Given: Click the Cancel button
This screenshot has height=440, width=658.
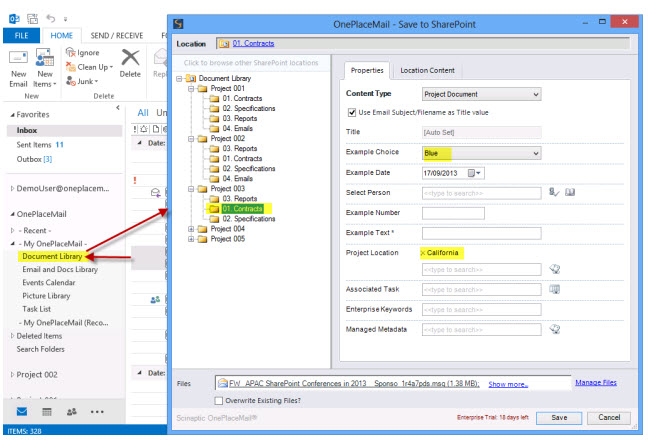Looking at the screenshot, I should click(x=608, y=417).
